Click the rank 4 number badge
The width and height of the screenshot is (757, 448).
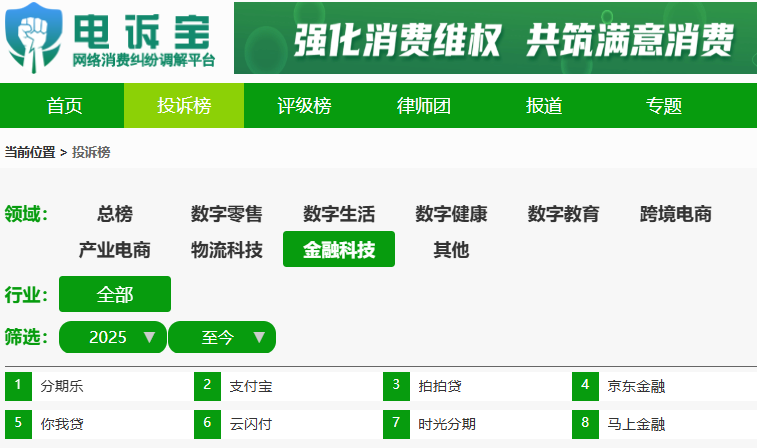coord(586,386)
